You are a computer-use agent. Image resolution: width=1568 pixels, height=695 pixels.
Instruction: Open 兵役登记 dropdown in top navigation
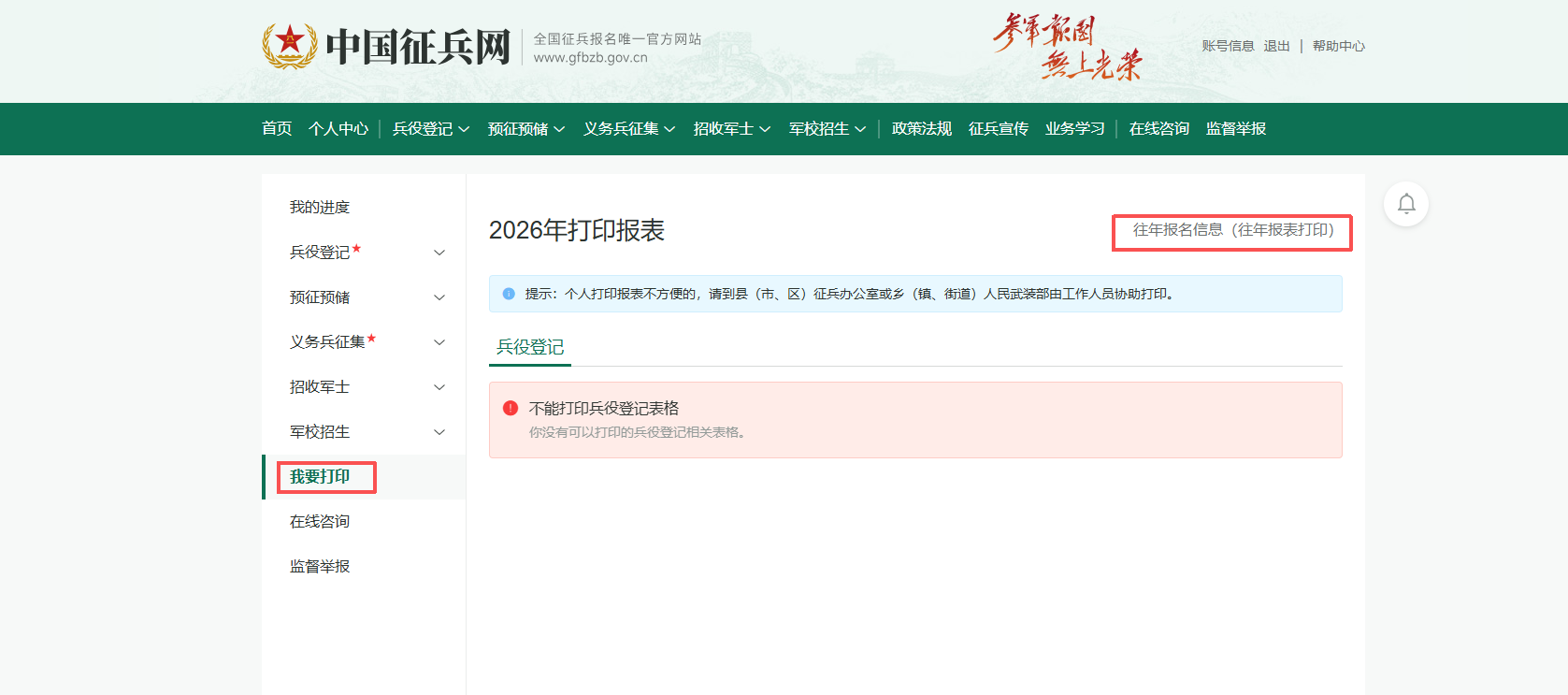(430, 129)
